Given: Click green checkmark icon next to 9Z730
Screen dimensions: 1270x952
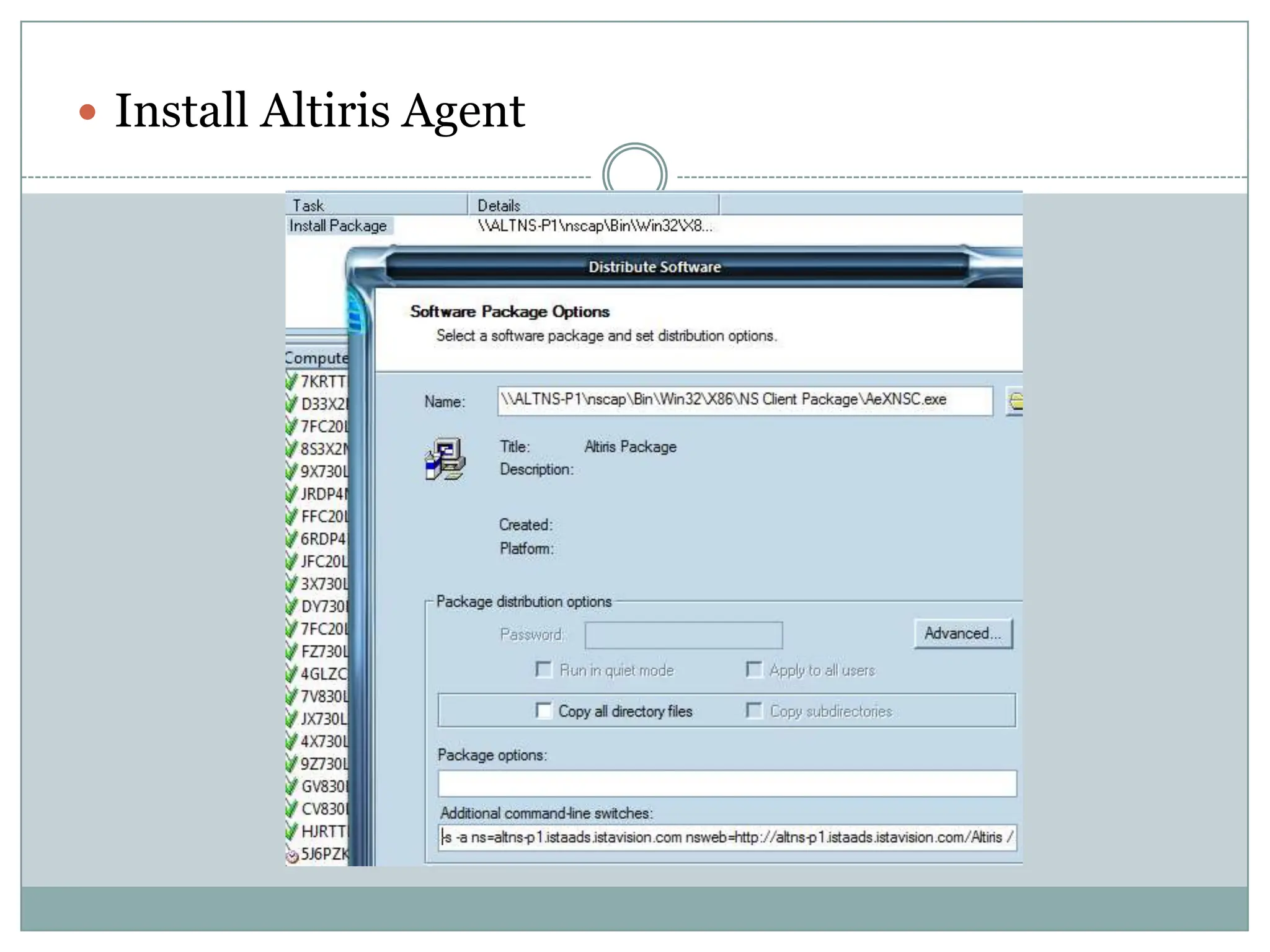Looking at the screenshot, I should tap(291, 763).
